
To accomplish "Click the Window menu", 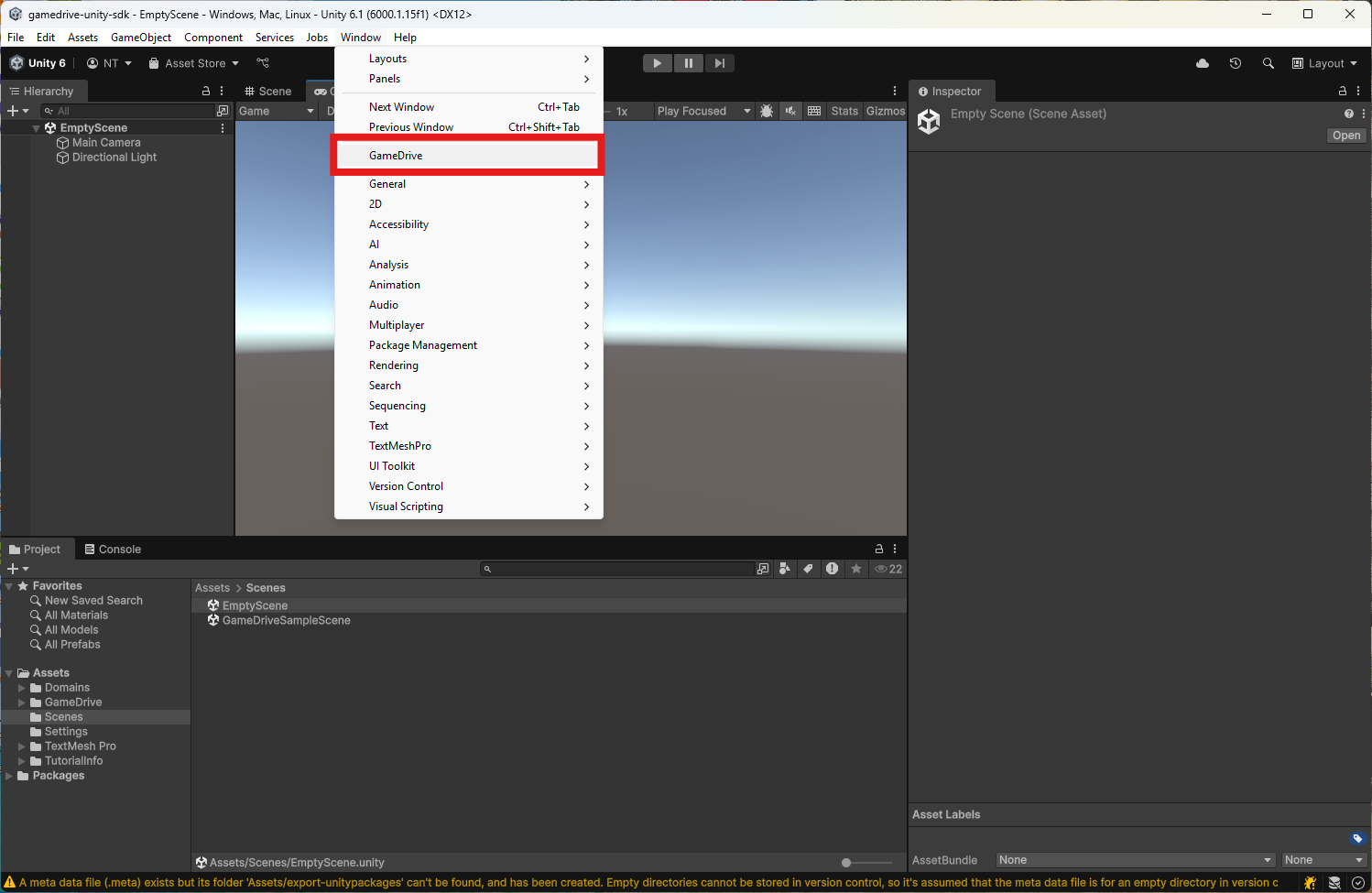I will 360,37.
